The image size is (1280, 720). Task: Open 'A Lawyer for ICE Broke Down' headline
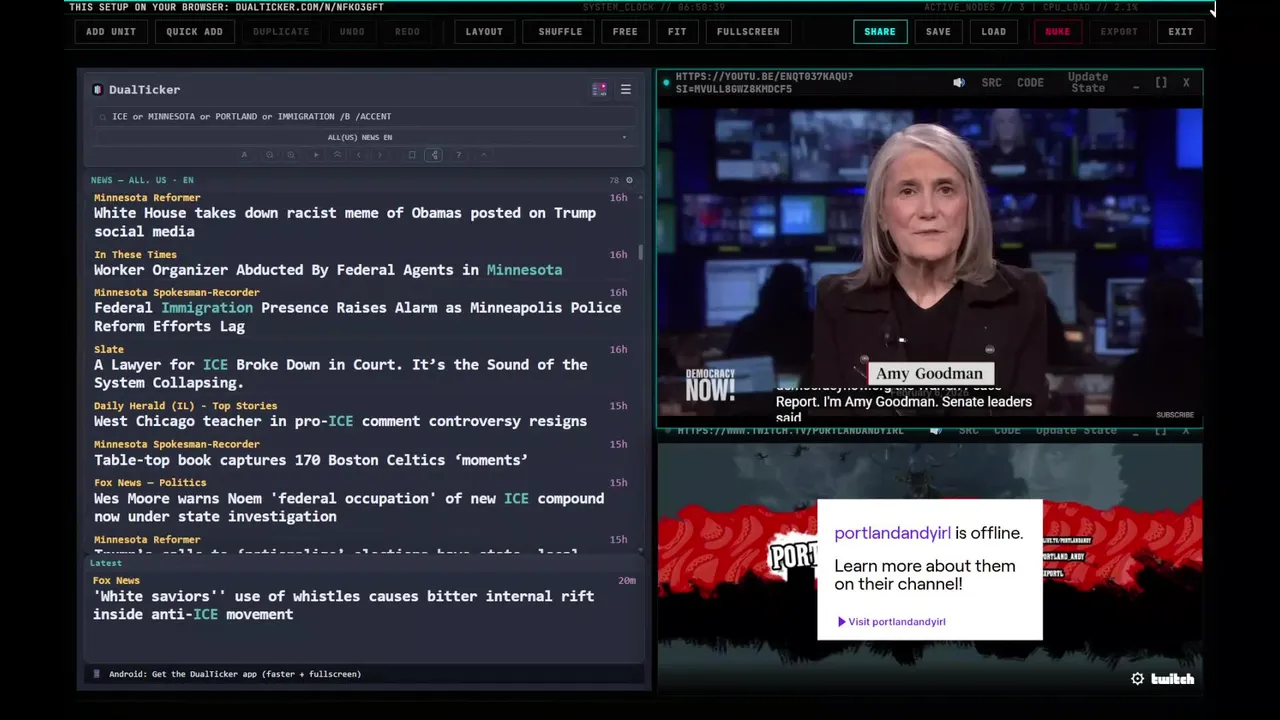[x=341, y=374]
